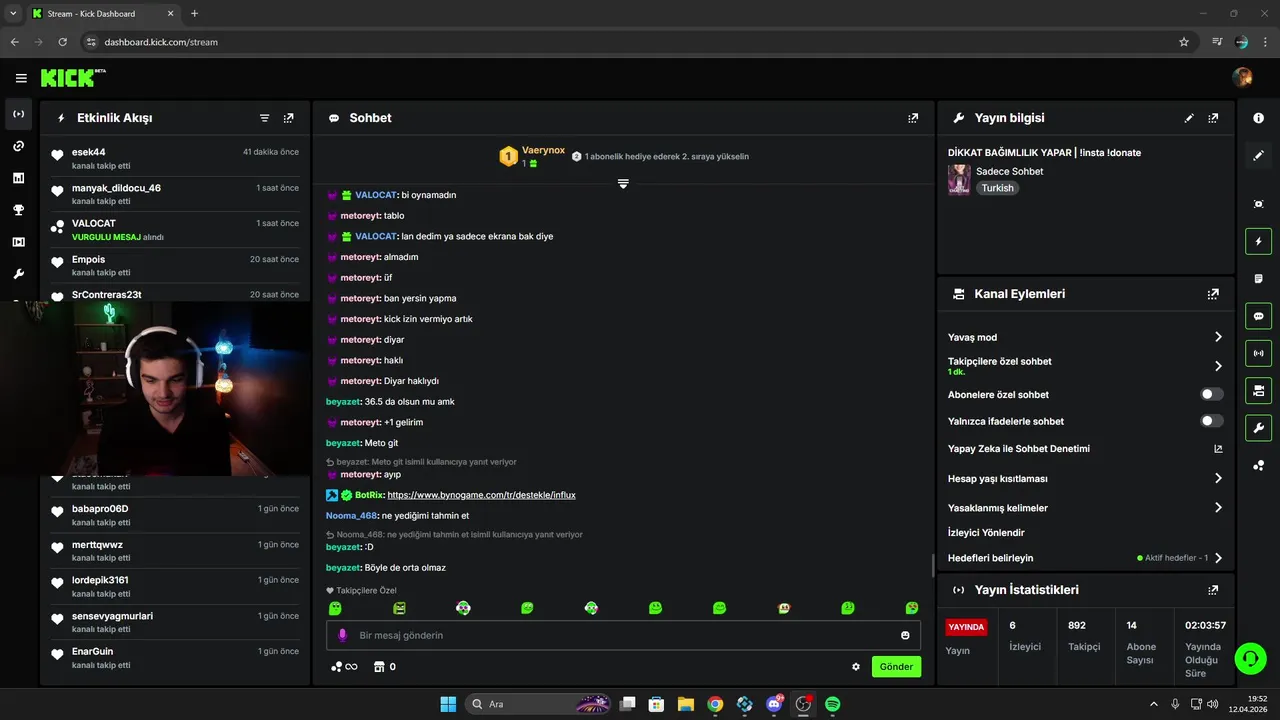Click the green support headset button
The width and height of the screenshot is (1280, 720).
point(1250,658)
